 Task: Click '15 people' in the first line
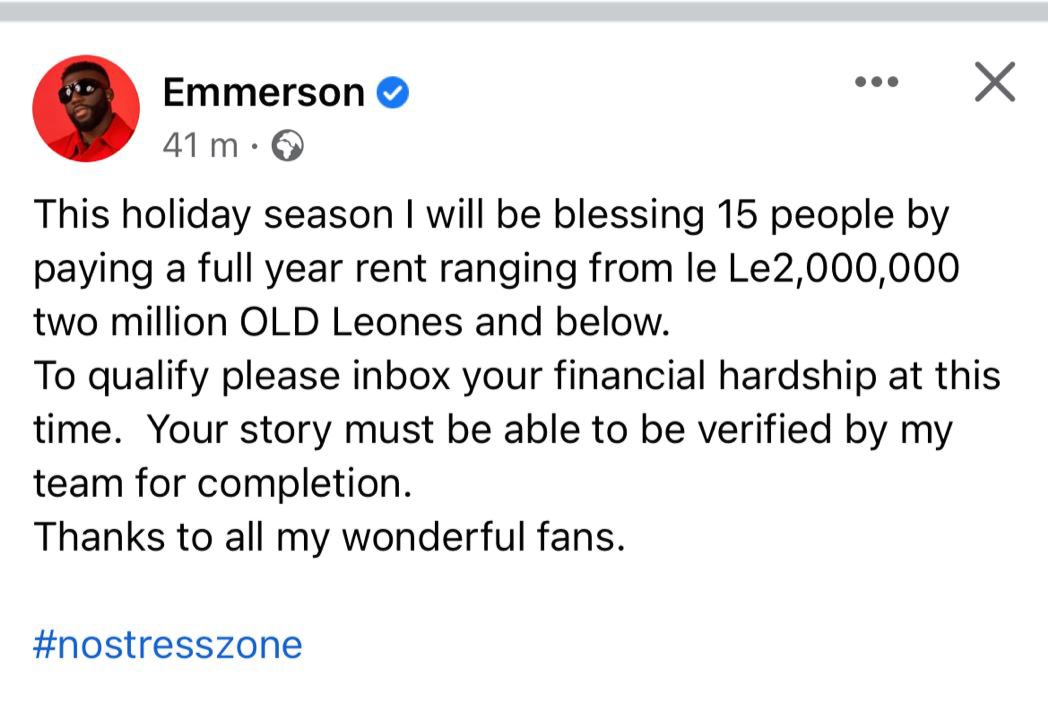pyautogui.click(x=823, y=215)
